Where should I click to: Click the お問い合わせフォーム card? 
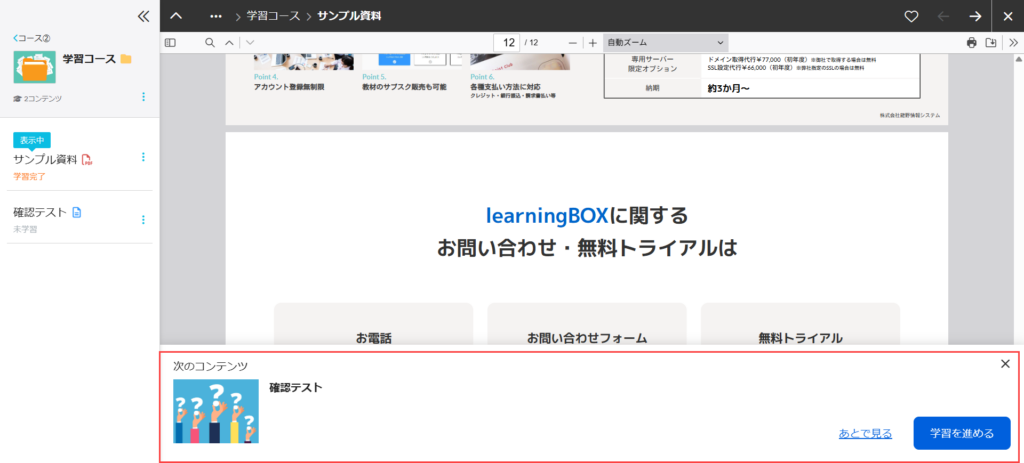(586, 325)
